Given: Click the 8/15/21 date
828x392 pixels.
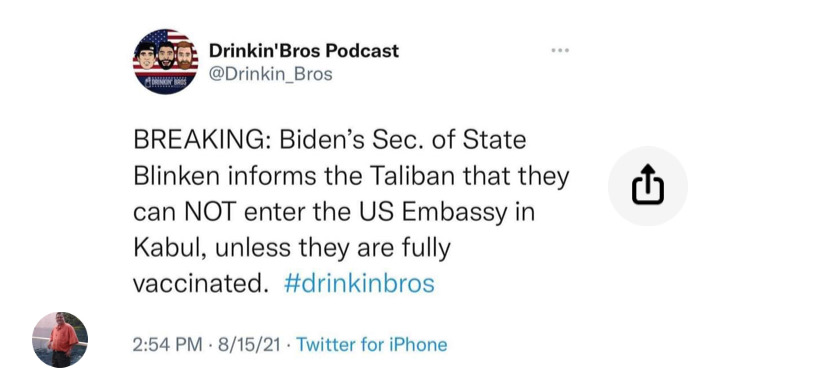Looking at the screenshot, I should 247,345.
